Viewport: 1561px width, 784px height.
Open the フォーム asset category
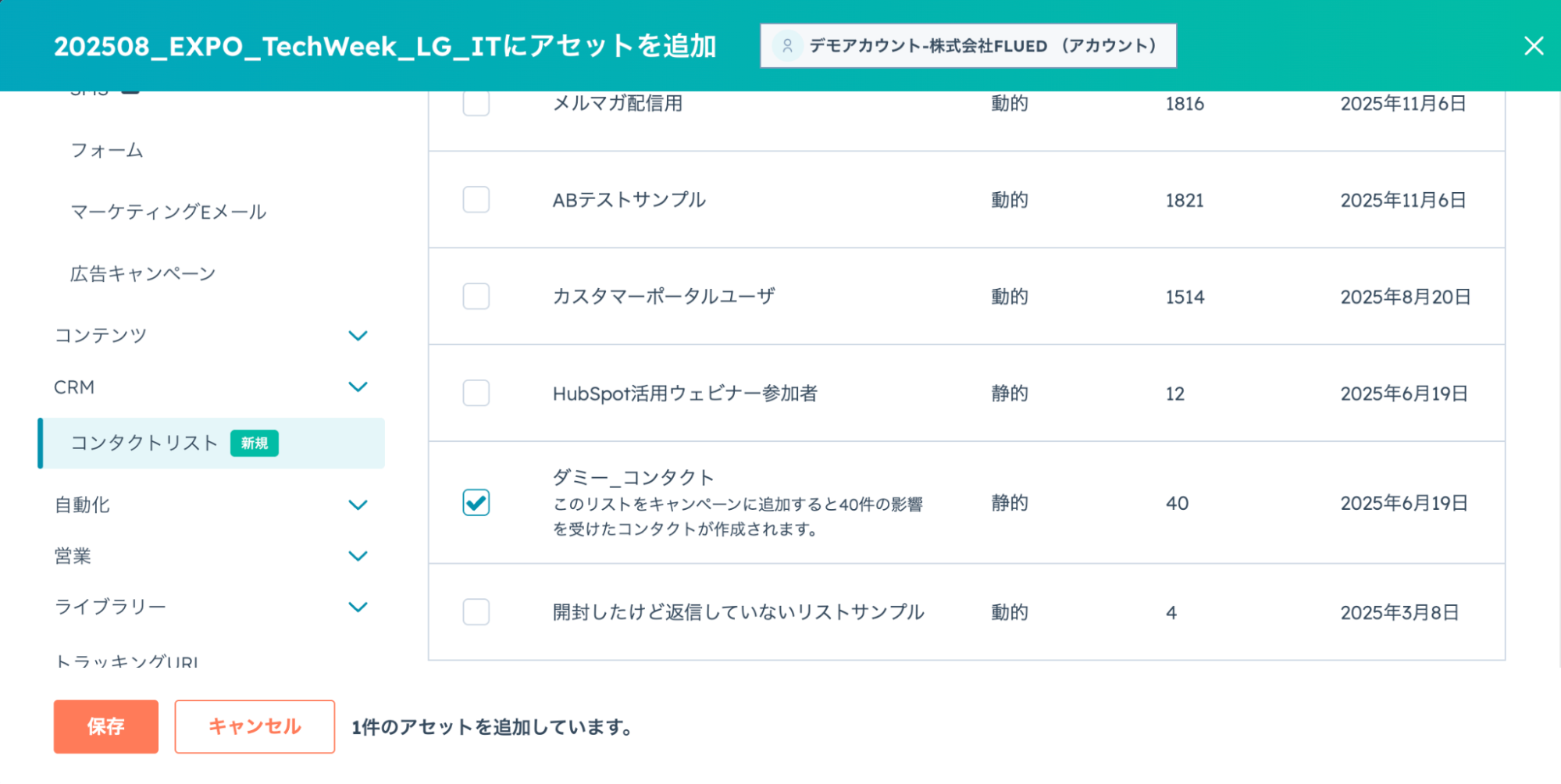[107, 150]
